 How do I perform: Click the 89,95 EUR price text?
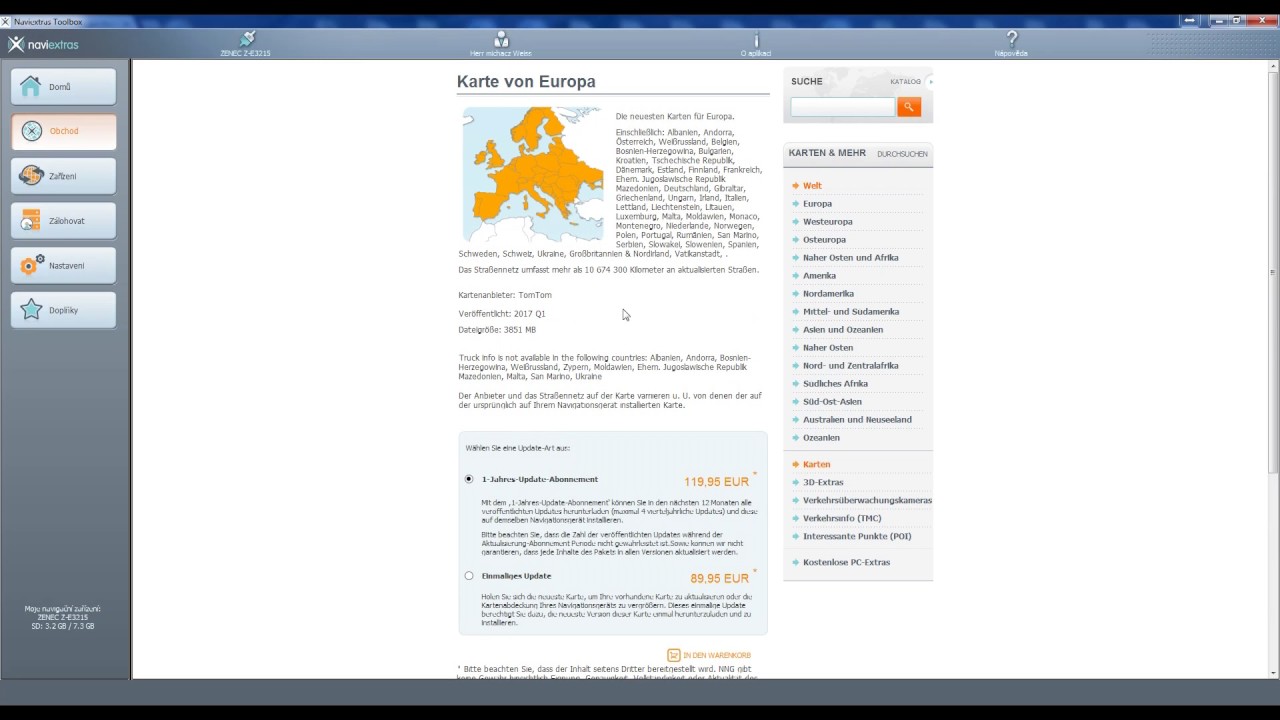pos(719,579)
